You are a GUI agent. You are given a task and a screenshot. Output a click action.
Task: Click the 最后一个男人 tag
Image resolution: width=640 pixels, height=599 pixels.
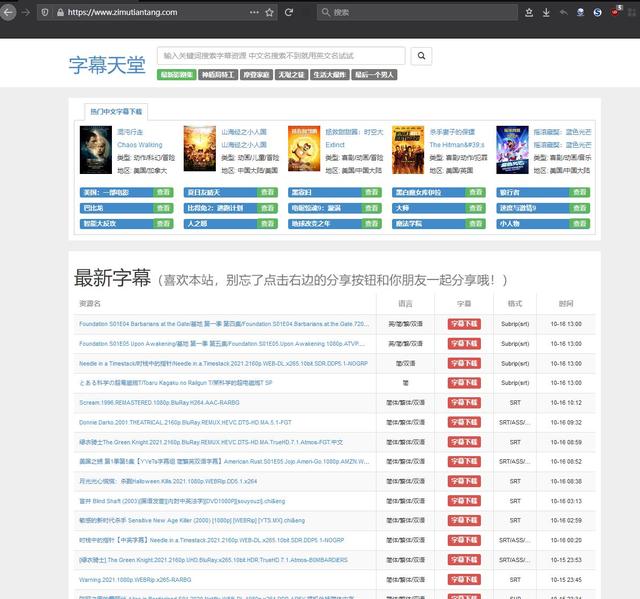374,75
